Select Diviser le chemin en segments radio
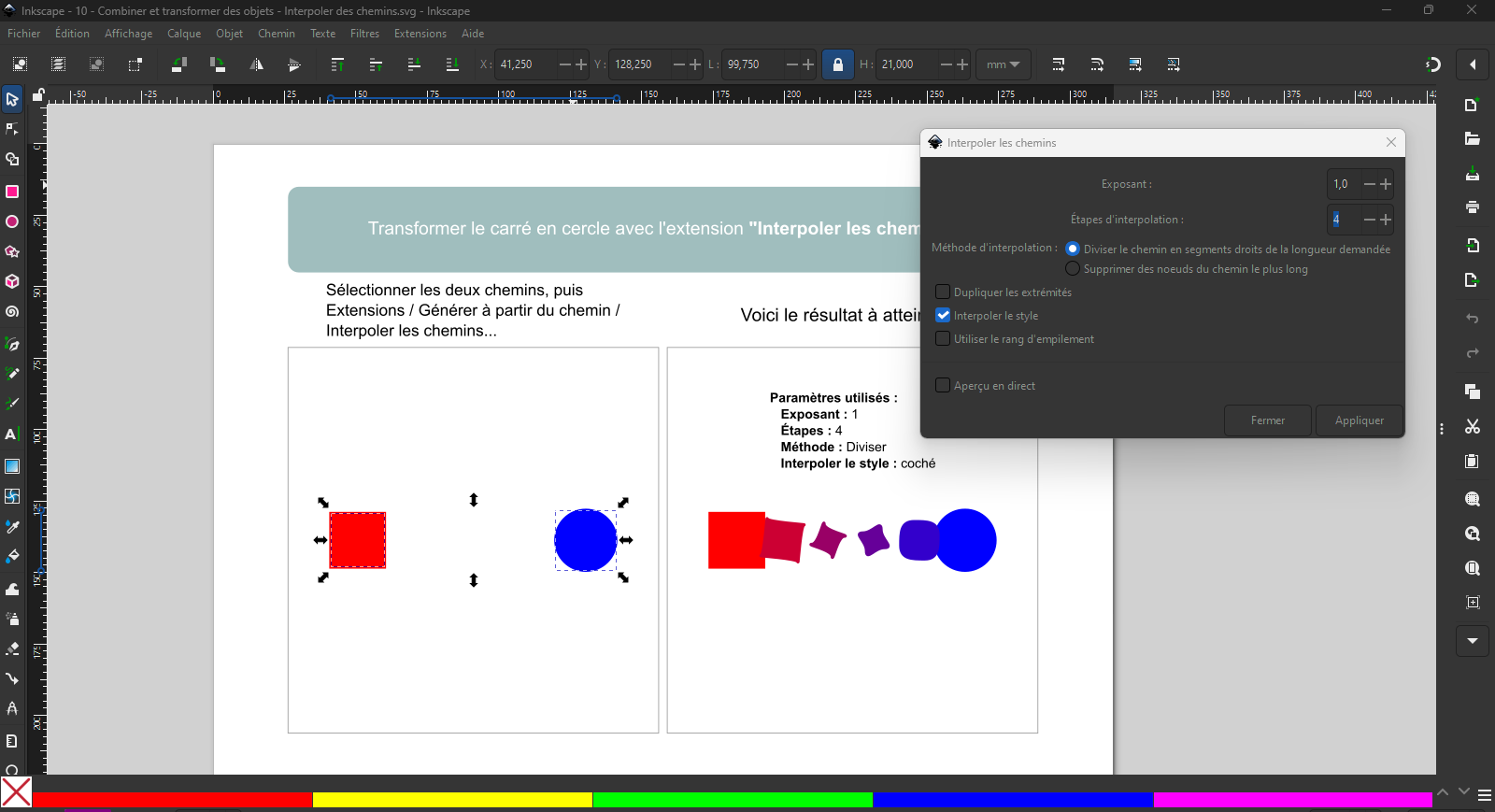 (1073, 249)
